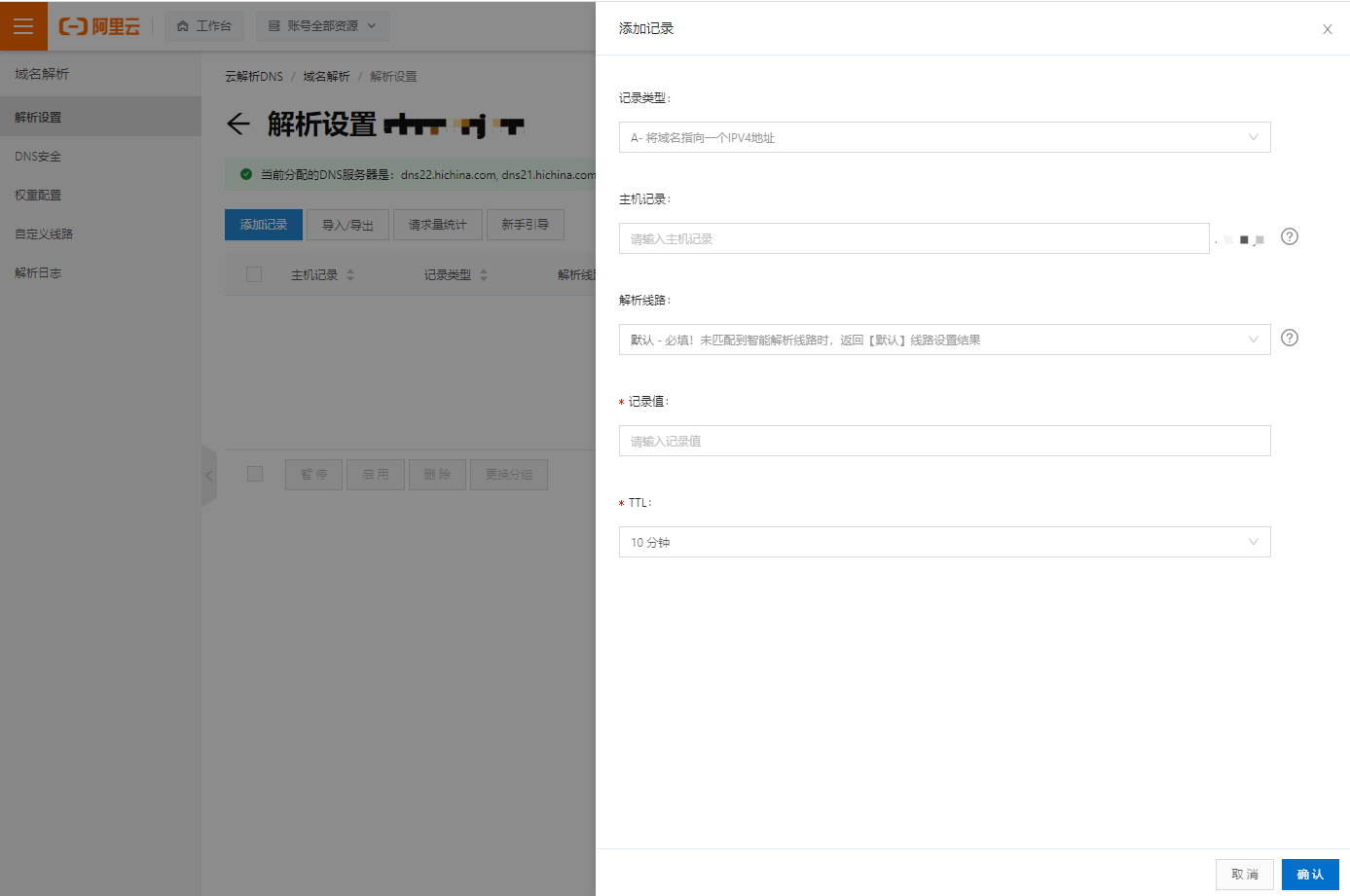Click the 确认 confirm button

1310,874
